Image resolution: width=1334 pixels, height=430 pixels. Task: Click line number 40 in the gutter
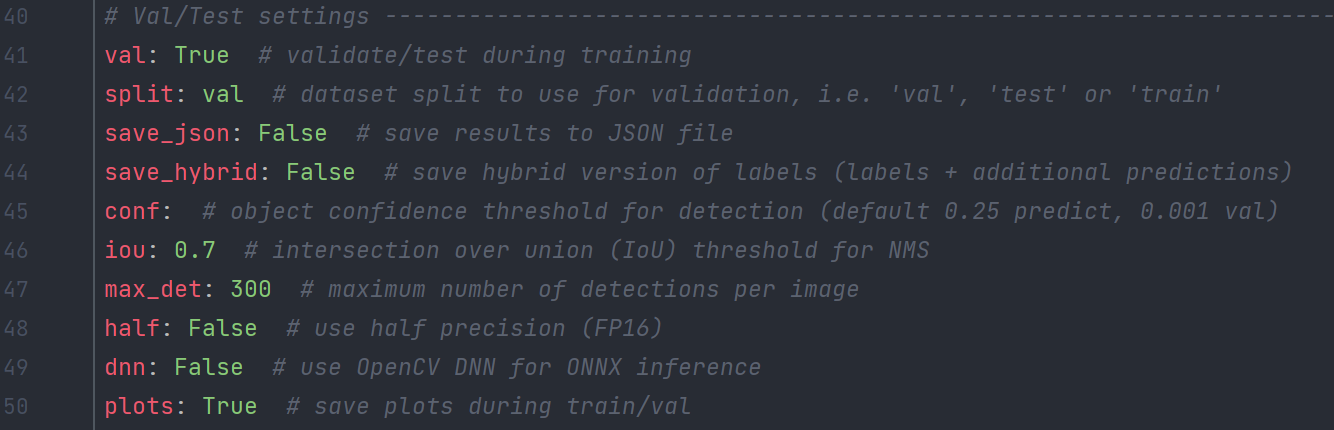tap(18, 17)
